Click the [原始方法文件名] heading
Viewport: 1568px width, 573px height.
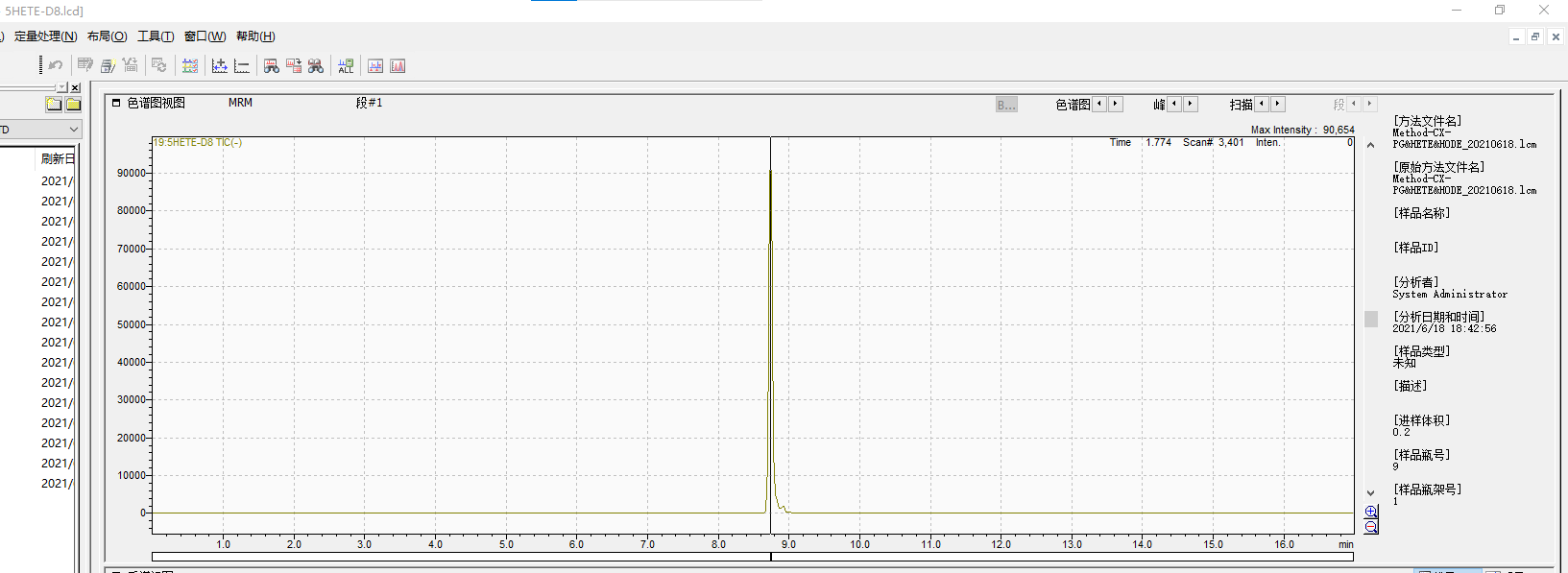coord(1438,167)
